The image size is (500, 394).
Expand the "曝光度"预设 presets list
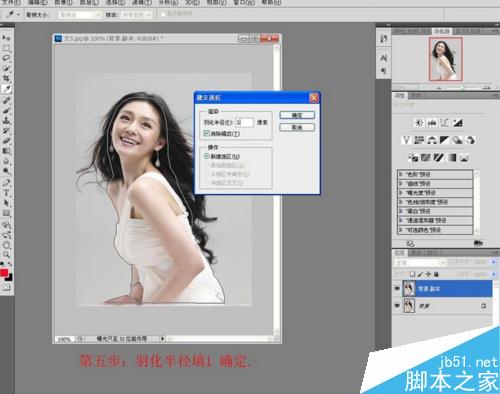point(401,193)
